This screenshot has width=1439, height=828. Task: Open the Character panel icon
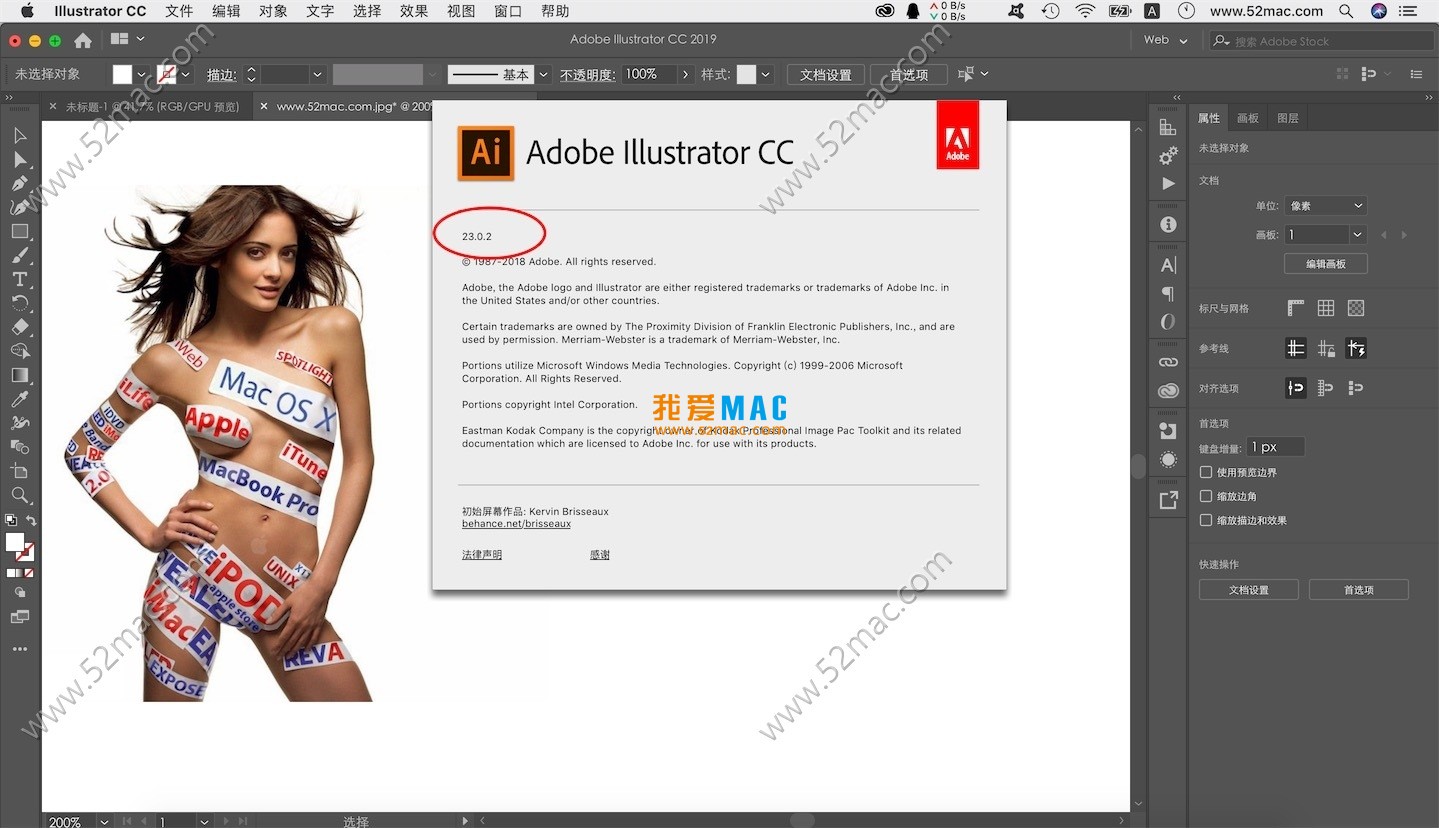(1168, 265)
